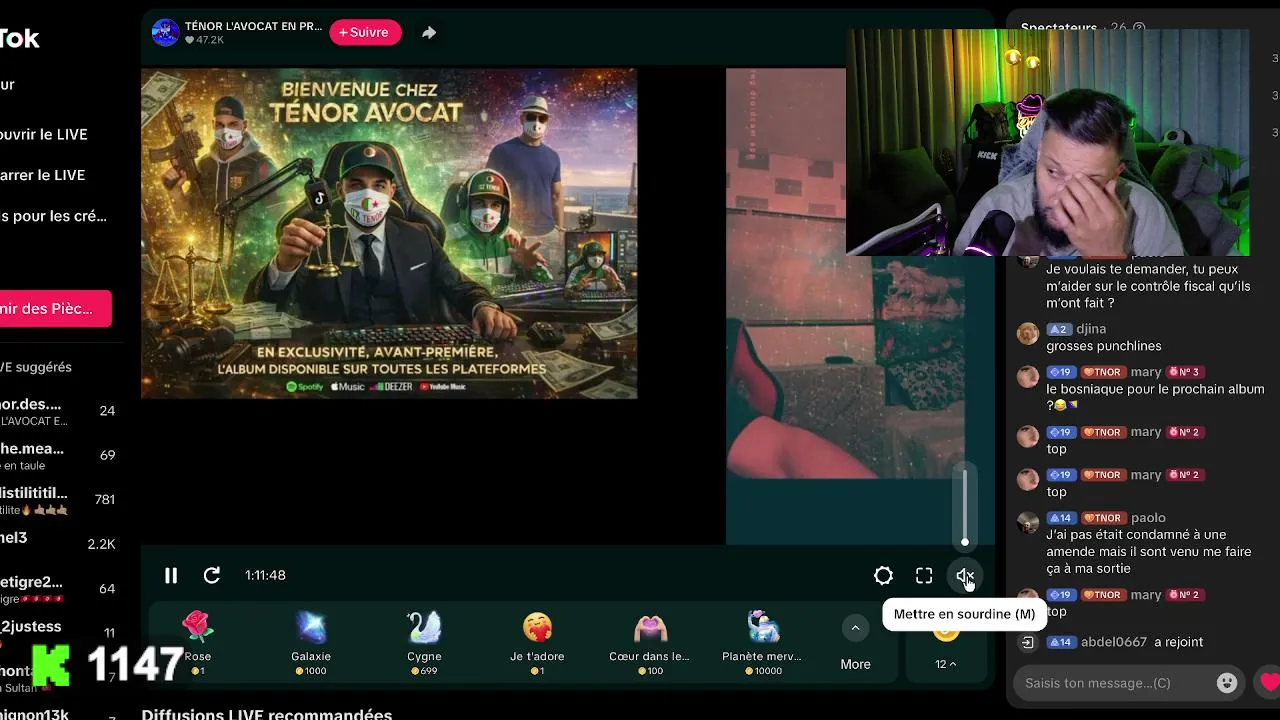
Task: Send a Rose gift
Action: [198, 642]
